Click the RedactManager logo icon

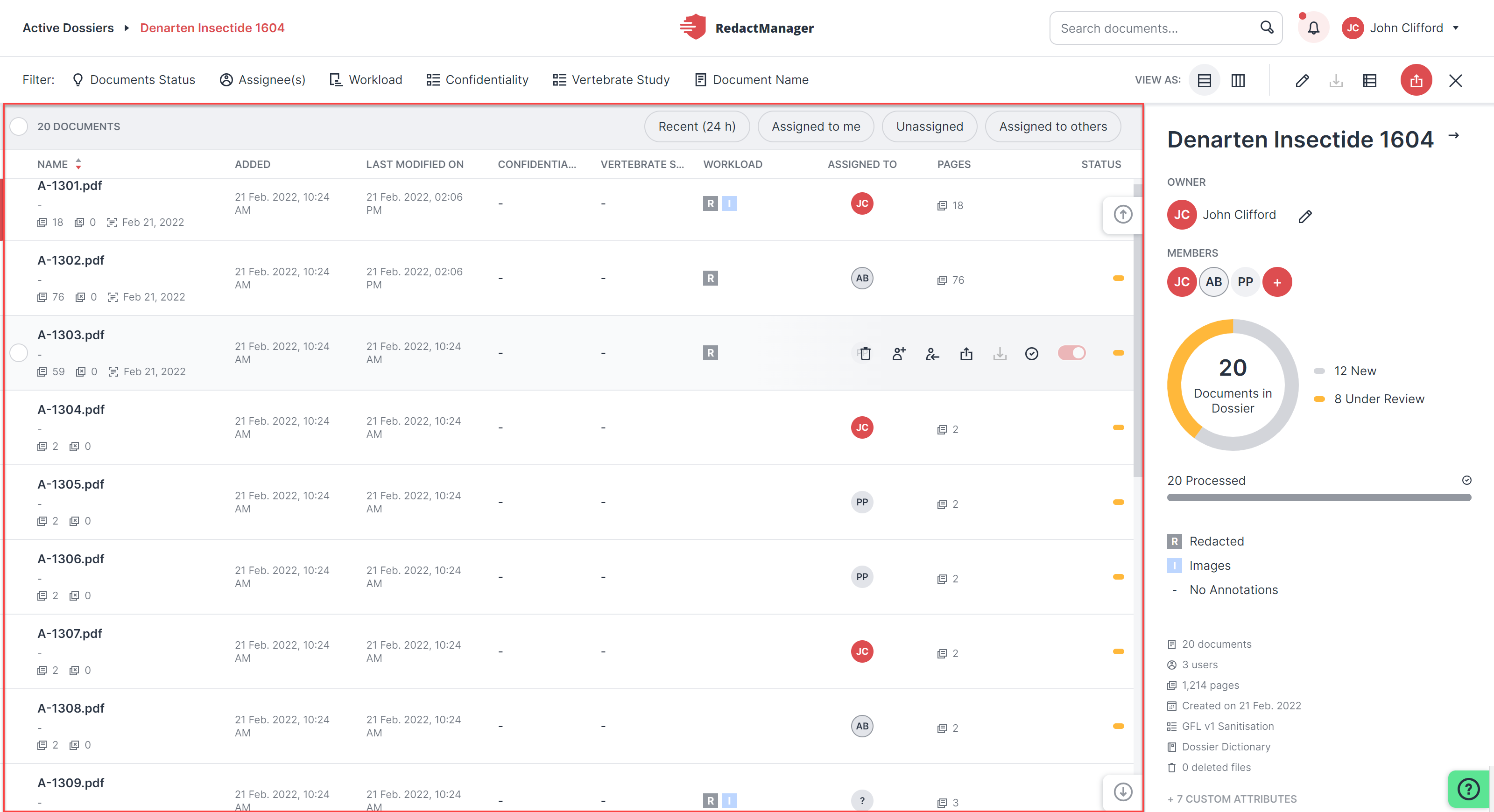tap(692, 27)
